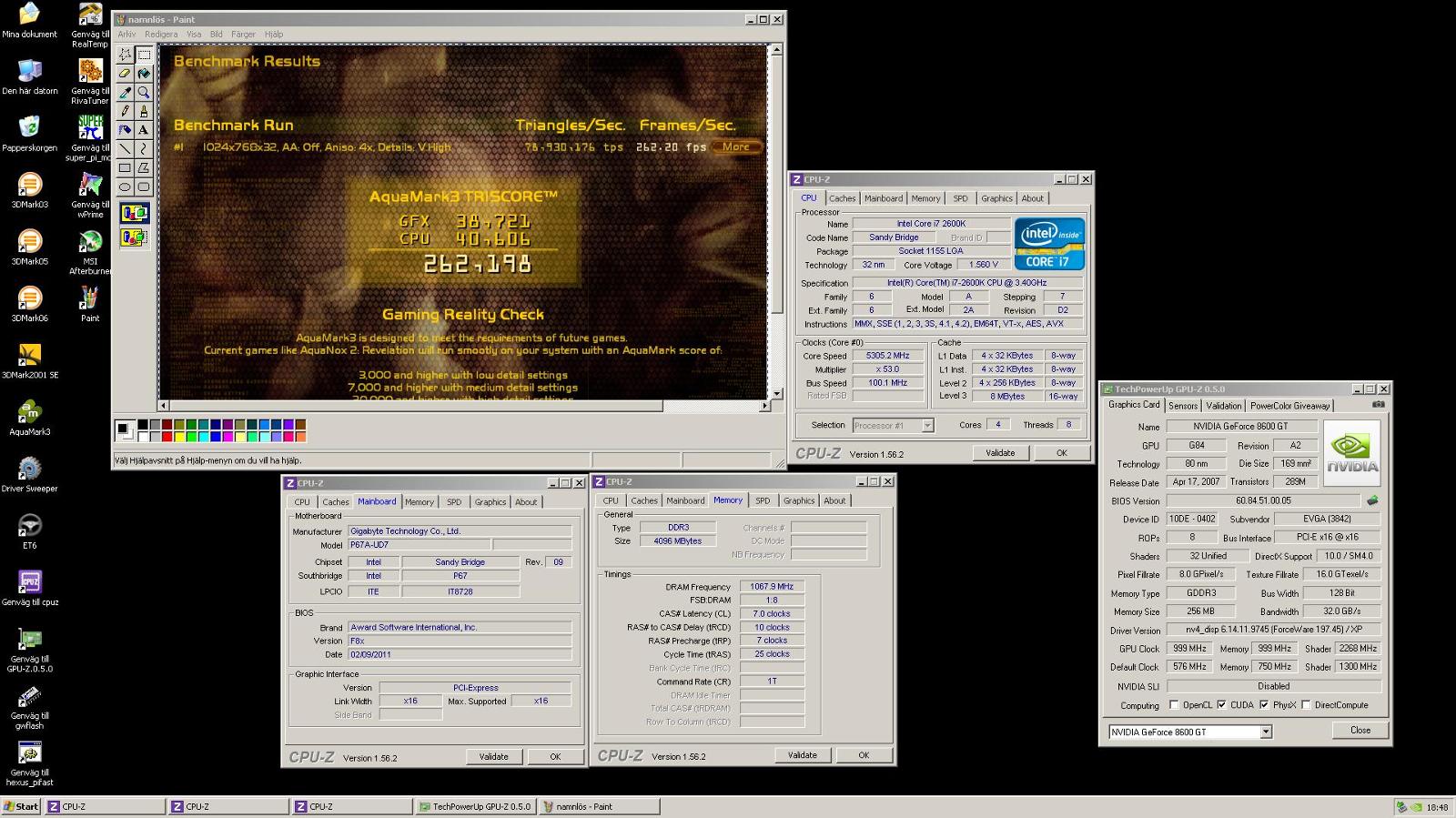The width and height of the screenshot is (1456, 818).
Task: Open the Arkiv menu in Paint
Action: coord(126,35)
